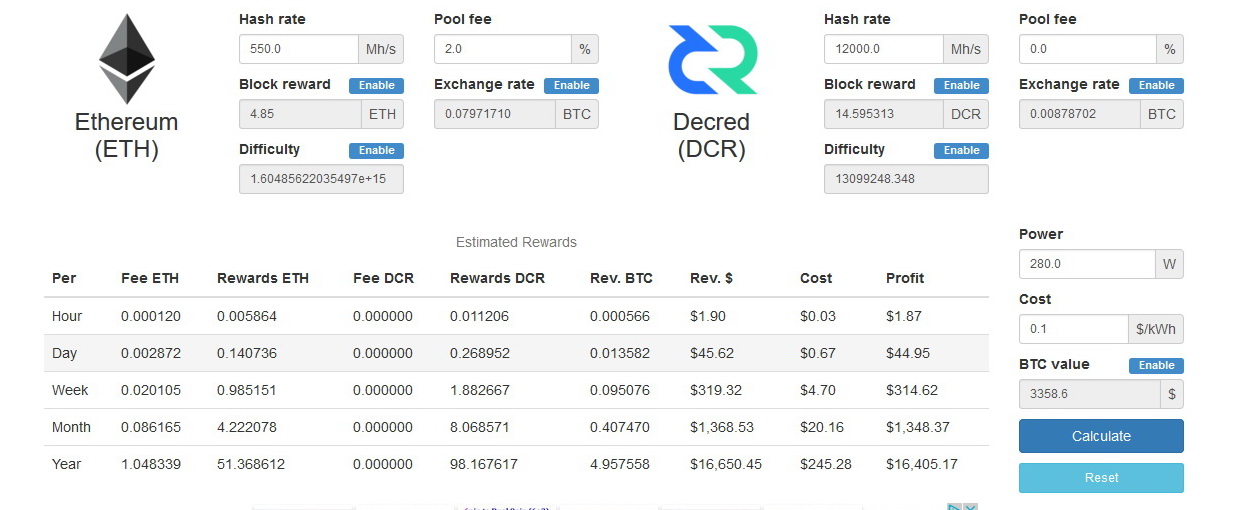Image resolution: width=1253 pixels, height=510 pixels.
Task: Focus the Power input showing 280.0
Action: click(x=1088, y=264)
